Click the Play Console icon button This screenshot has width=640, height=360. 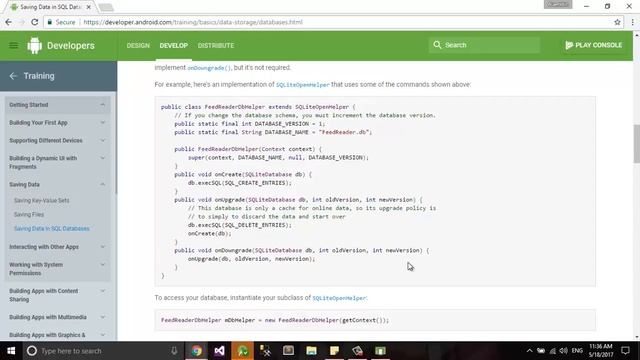click(x=593, y=45)
